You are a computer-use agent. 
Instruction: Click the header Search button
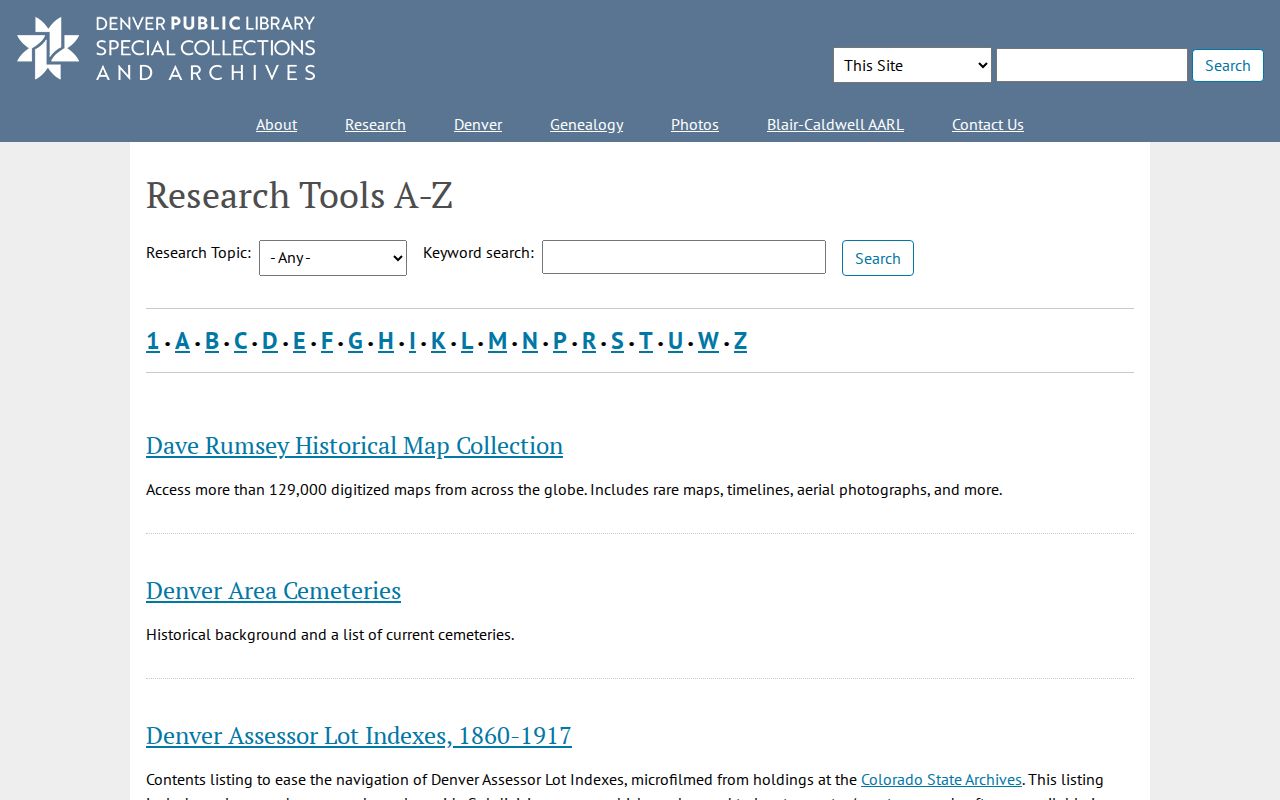tap(1227, 65)
